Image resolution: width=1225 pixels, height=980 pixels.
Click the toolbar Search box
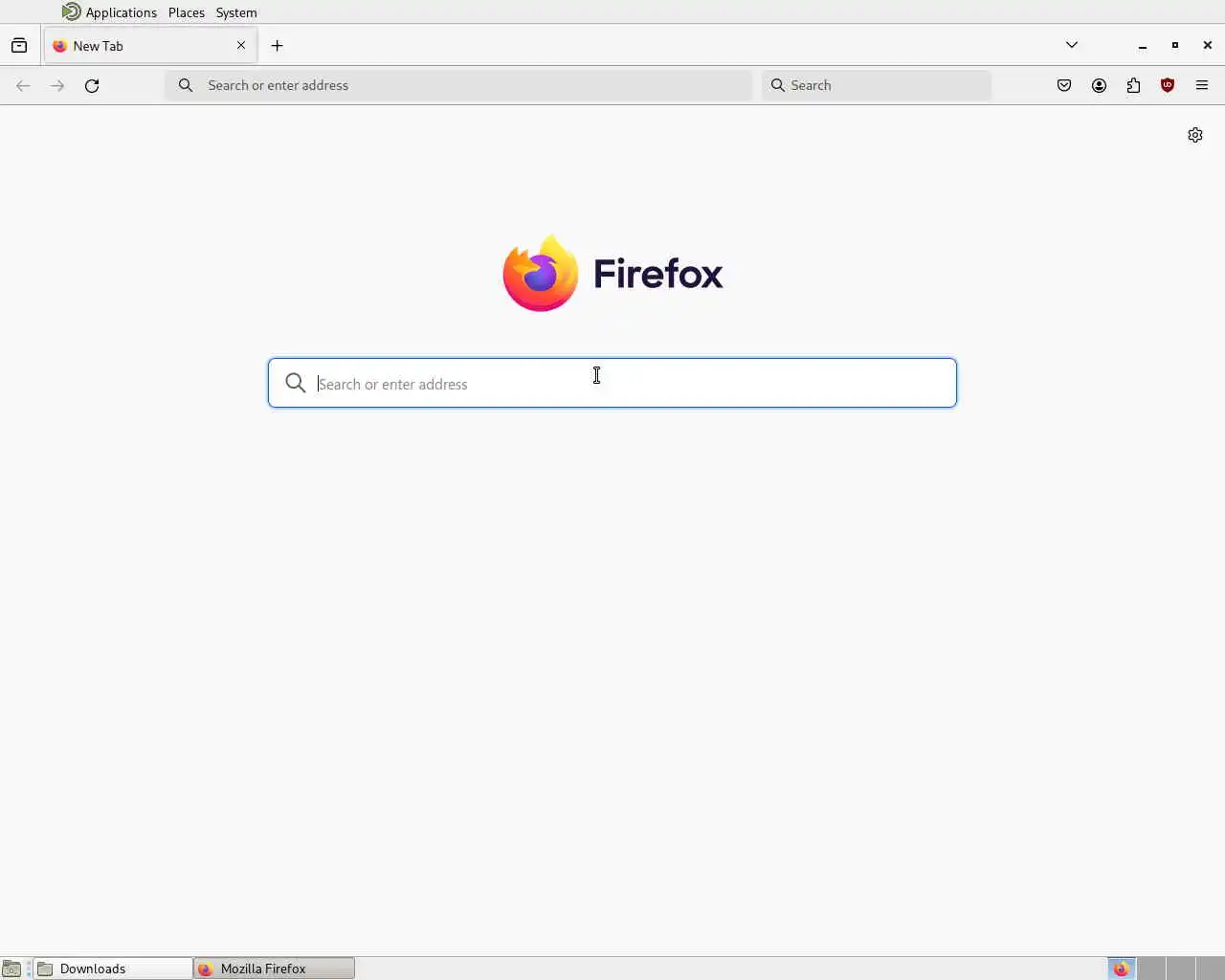coord(877,85)
